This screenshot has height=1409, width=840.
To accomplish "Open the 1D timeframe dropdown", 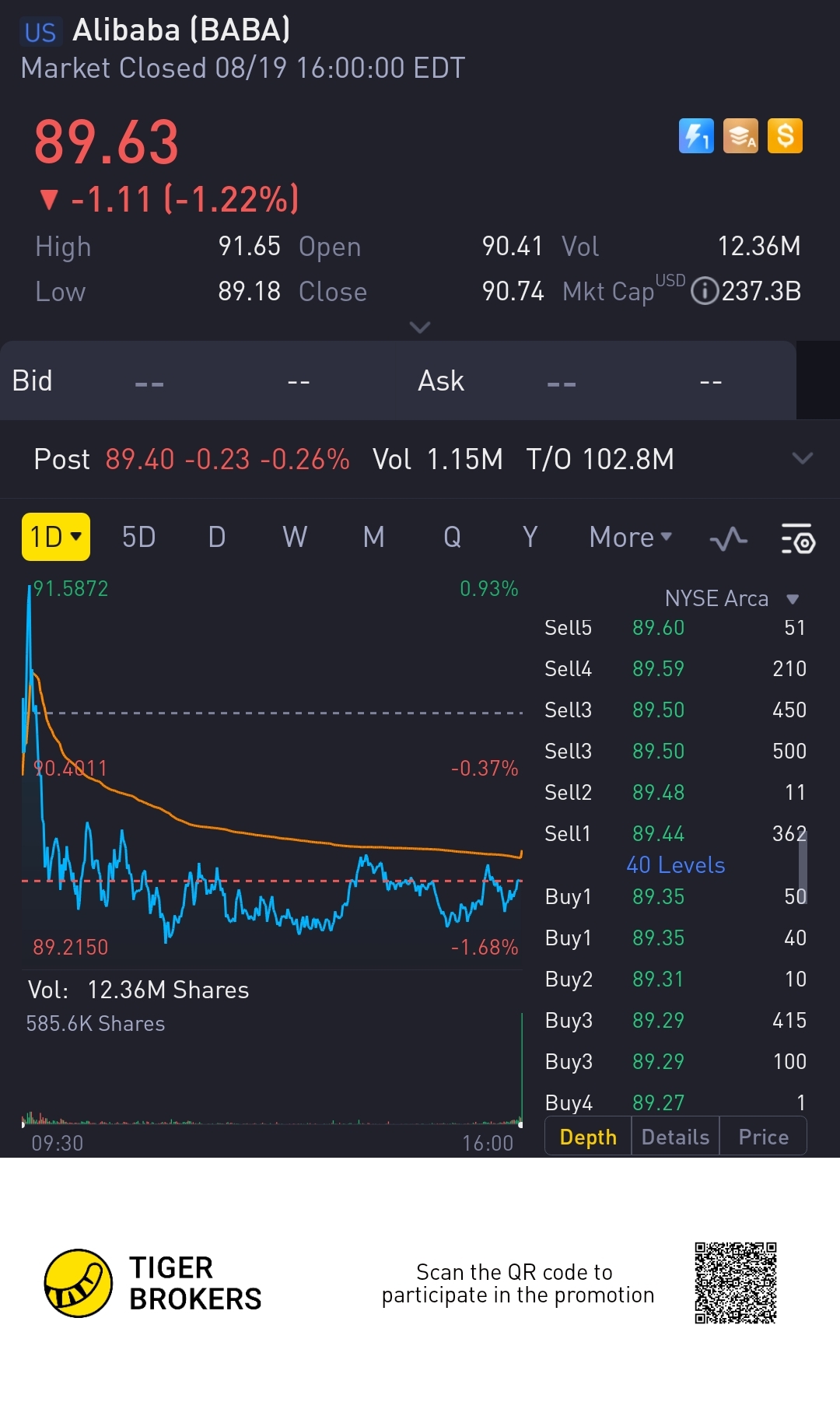I will click(x=56, y=537).
